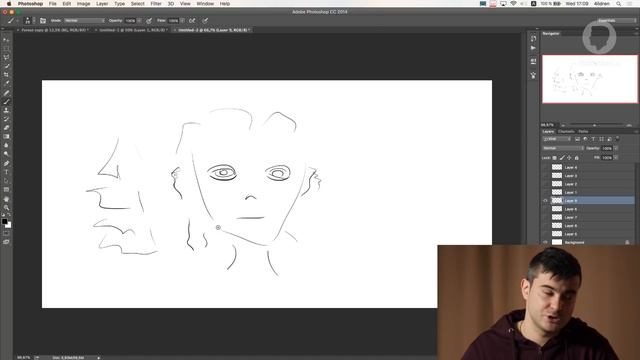This screenshot has width=640, height=360.
Task: Select the Healing Brush tool
Action: tap(6, 93)
